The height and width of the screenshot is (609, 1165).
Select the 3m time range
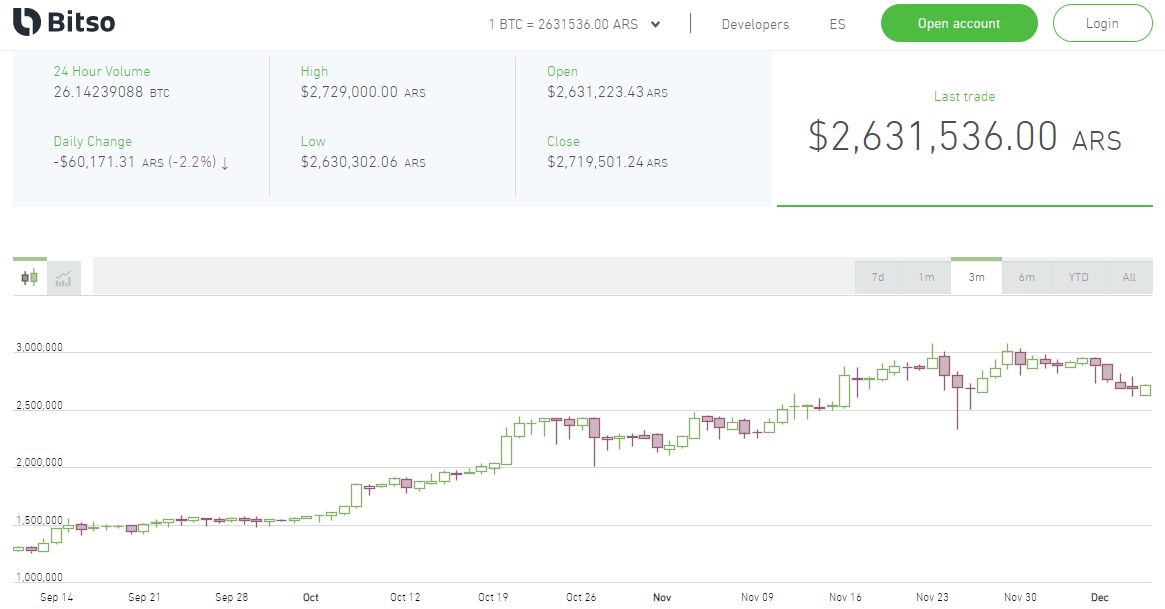[x=976, y=277]
